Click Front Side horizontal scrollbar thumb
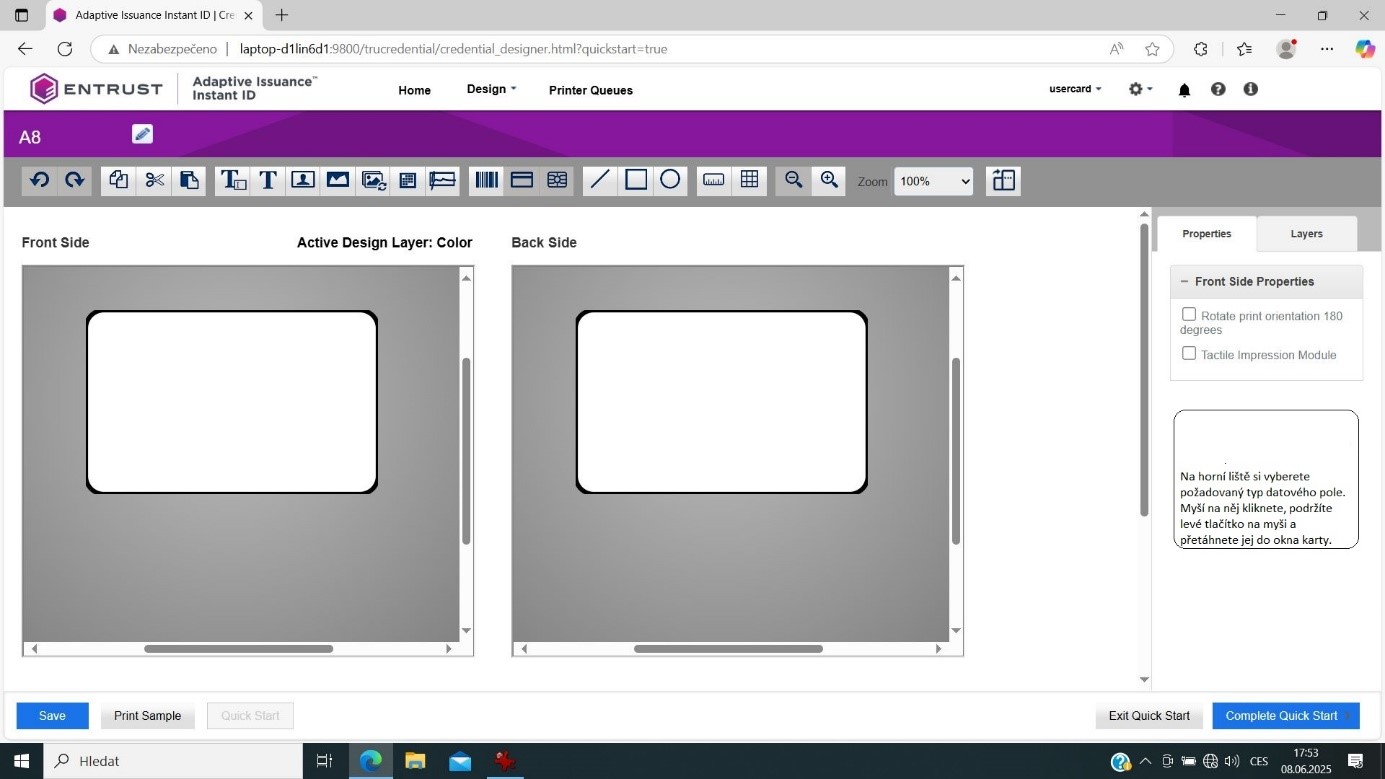This screenshot has width=1385, height=779. (x=238, y=649)
